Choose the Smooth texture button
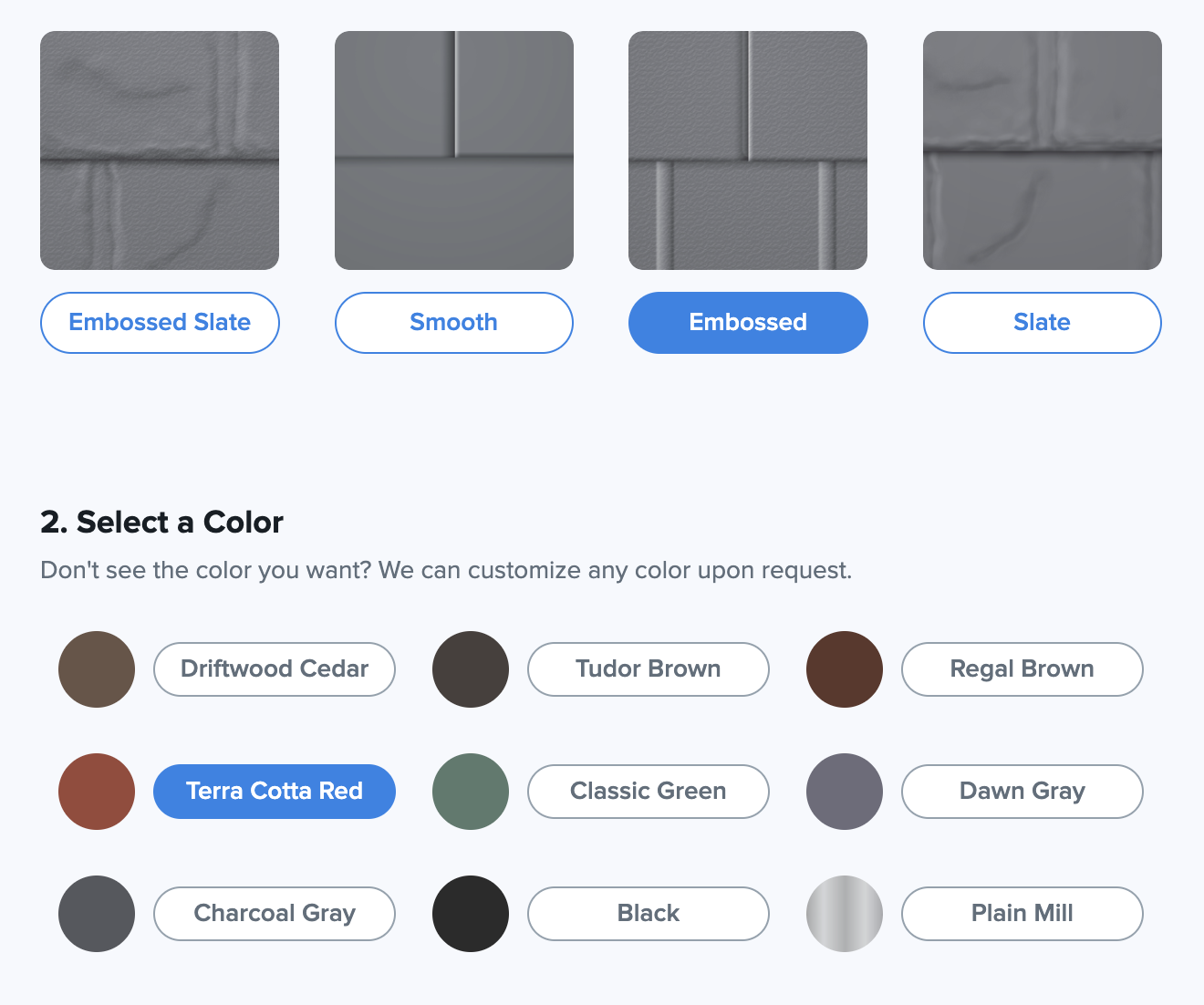 pyautogui.click(x=453, y=323)
